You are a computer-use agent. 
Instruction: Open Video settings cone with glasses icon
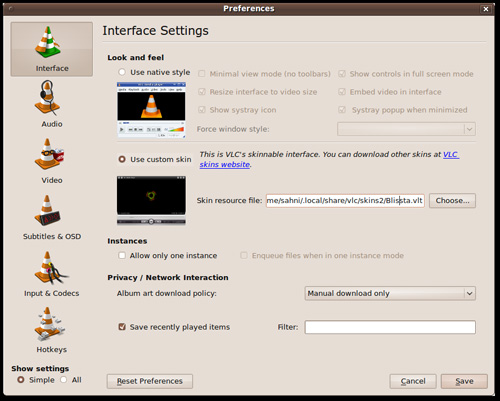click(49, 154)
